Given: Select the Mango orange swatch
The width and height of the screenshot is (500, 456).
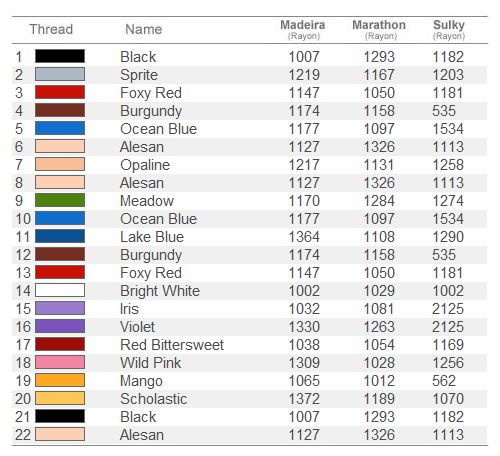Looking at the screenshot, I should [x=60, y=380].
